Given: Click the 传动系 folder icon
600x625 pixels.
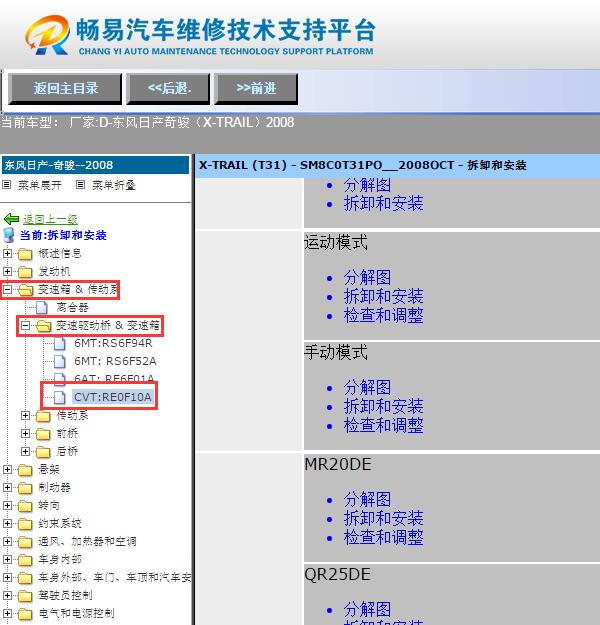Looking at the screenshot, I should [43, 416].
